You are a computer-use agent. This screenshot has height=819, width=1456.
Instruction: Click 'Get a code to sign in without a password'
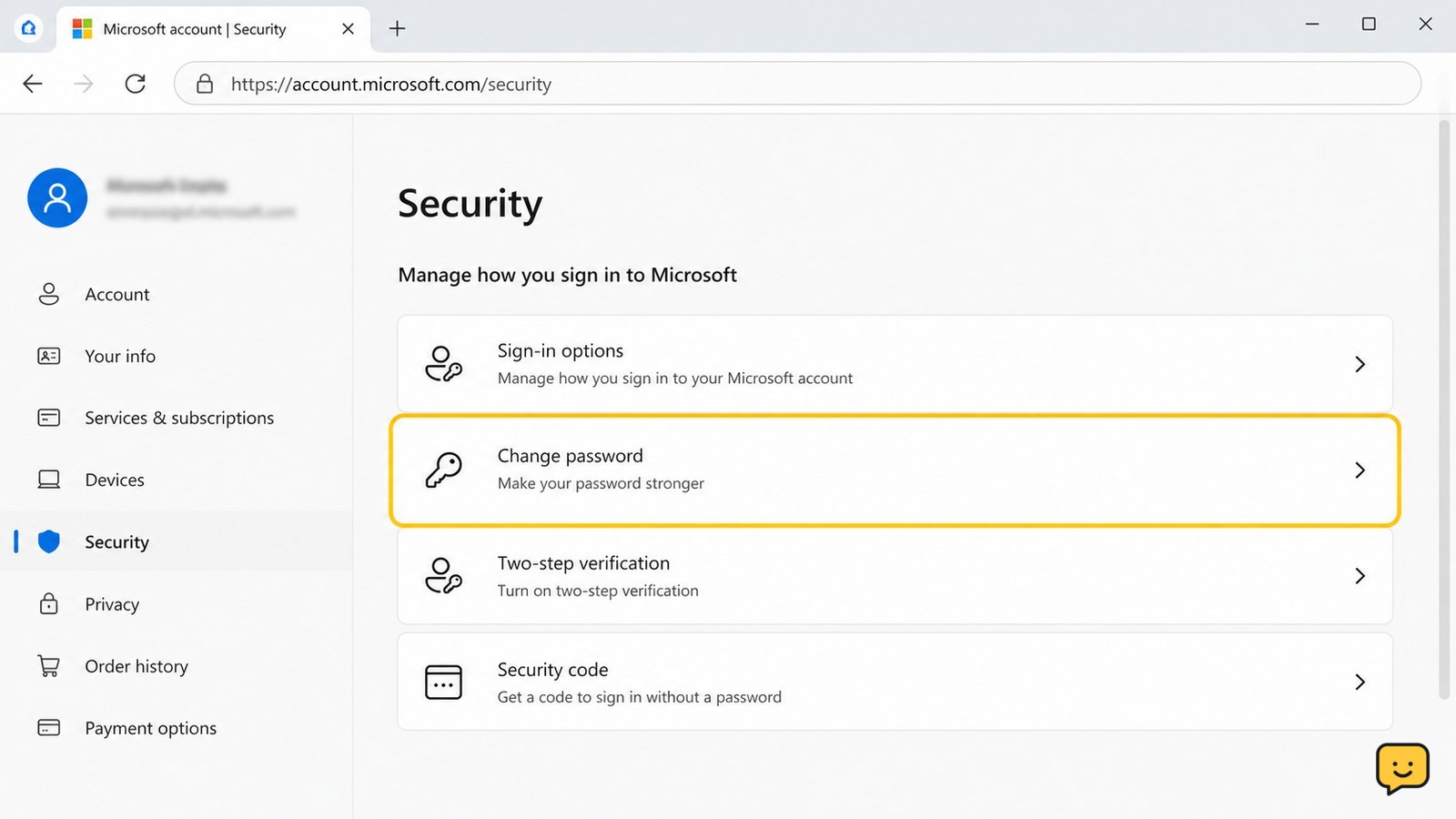pos(639,697)
